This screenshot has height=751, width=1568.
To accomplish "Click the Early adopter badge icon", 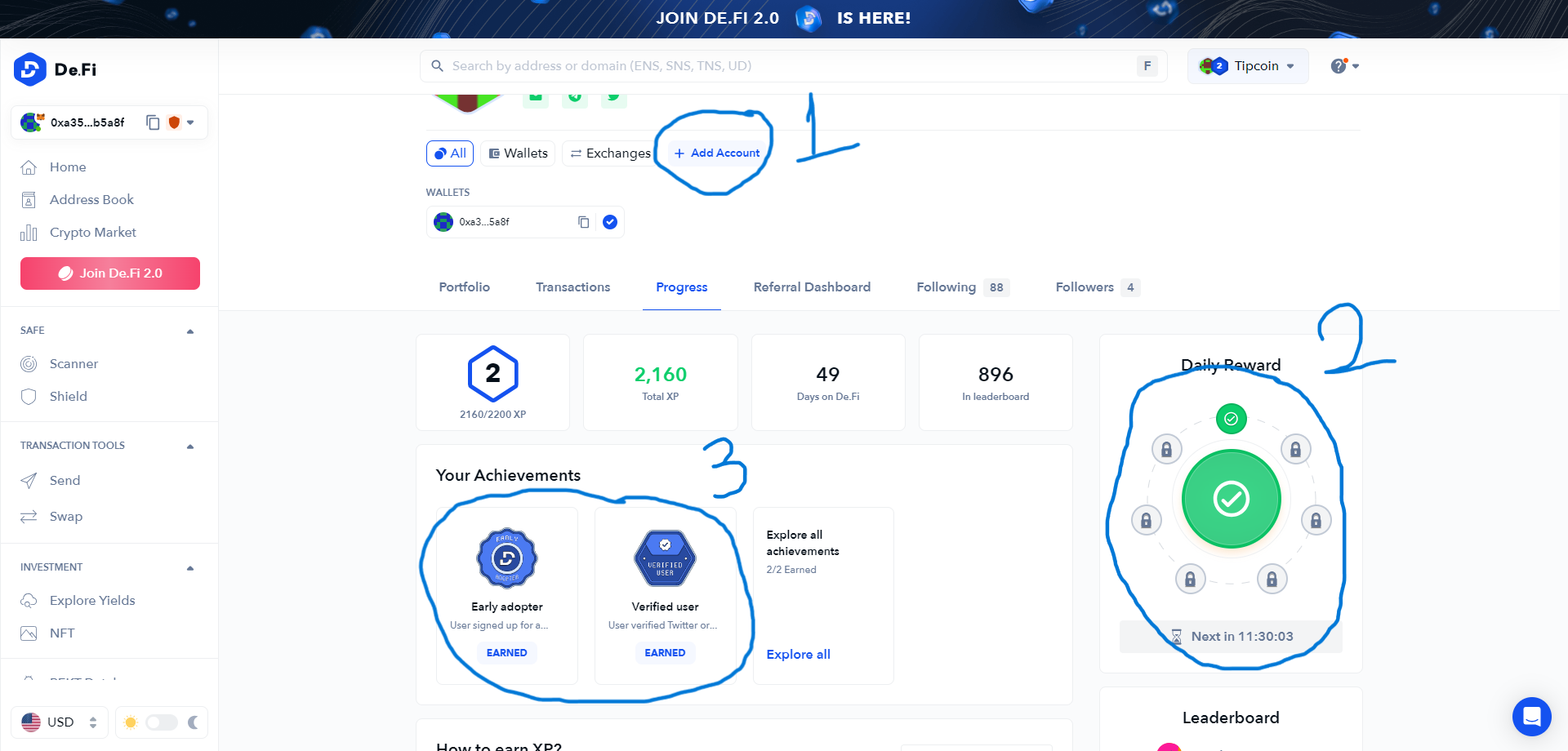I will point(507,558).
